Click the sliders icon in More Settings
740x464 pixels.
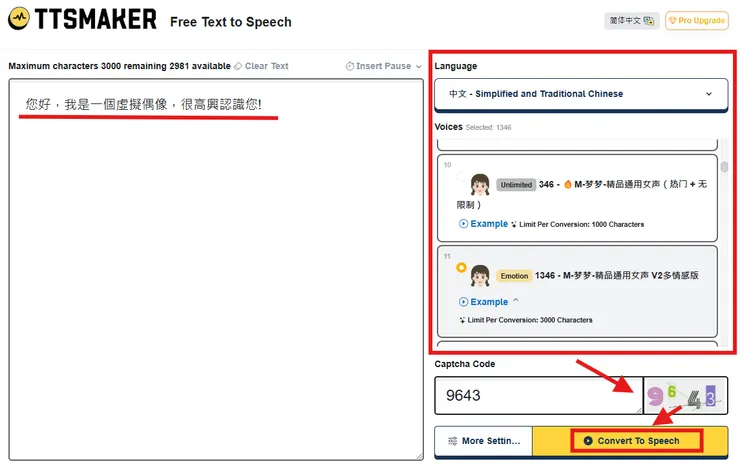(x=452, y=441)
